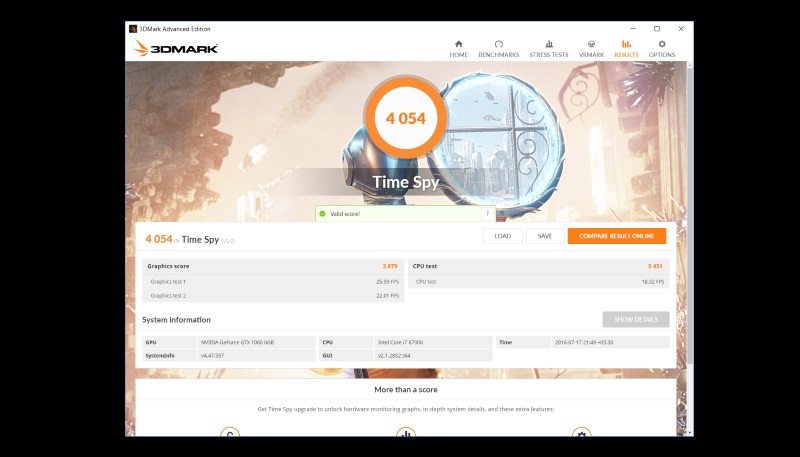The image size is (800, 457).
Task: Click the 3DMark logo
Action: point(176,48)
